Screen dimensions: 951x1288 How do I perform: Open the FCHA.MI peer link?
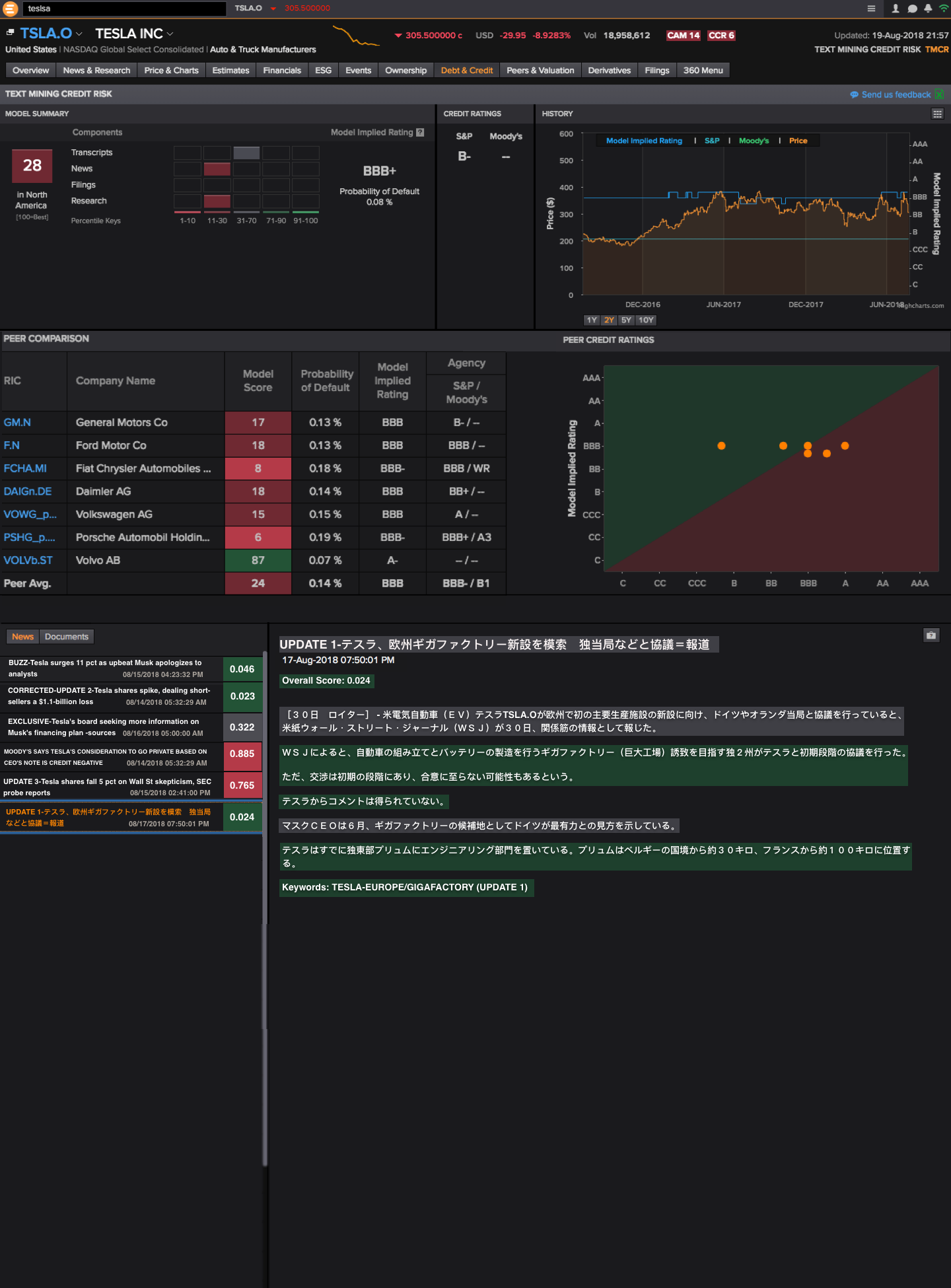25,469
